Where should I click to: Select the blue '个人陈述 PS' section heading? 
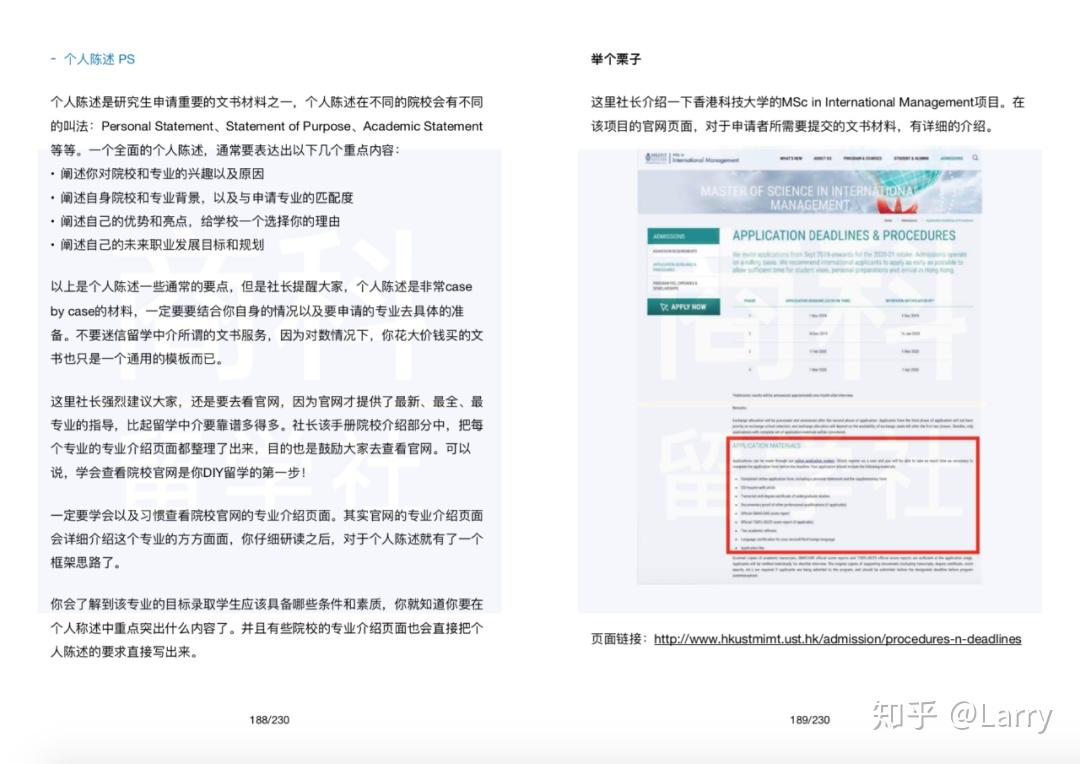click(90, 59)
